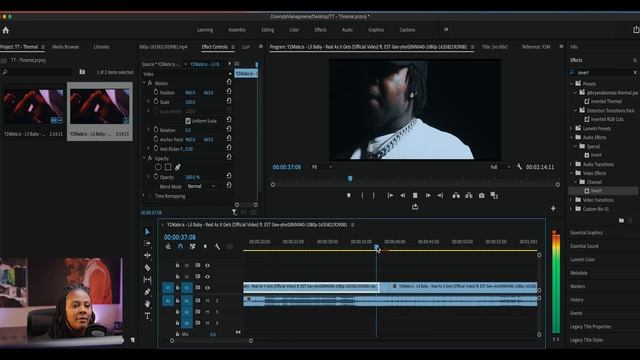Image resolution: width=640 pixels, height=360 pixels.
Task: Open the Essential Sound panel
Action: (x=584, y=246)
